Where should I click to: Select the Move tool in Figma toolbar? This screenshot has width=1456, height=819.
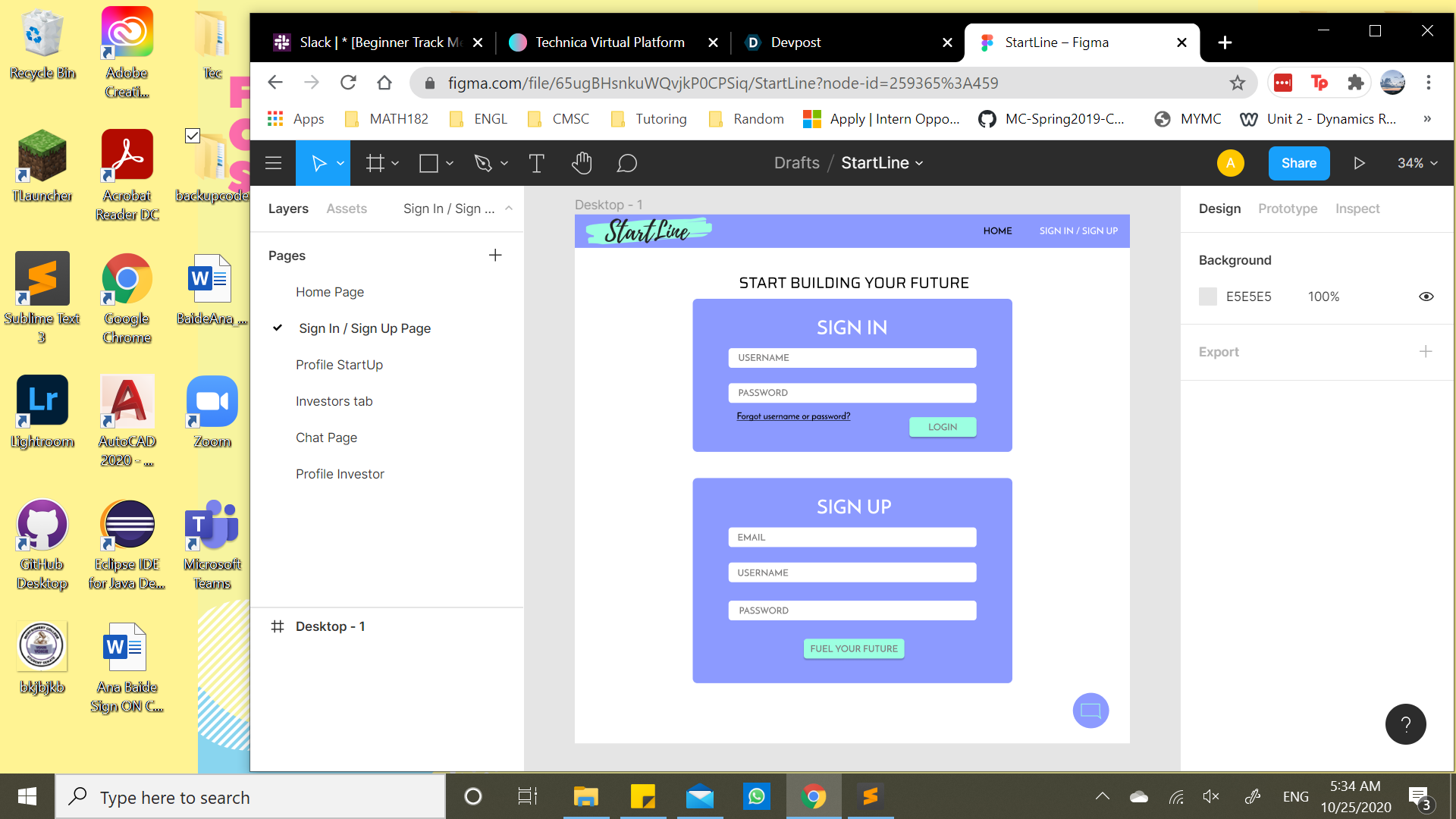click(x=318, y=163)
